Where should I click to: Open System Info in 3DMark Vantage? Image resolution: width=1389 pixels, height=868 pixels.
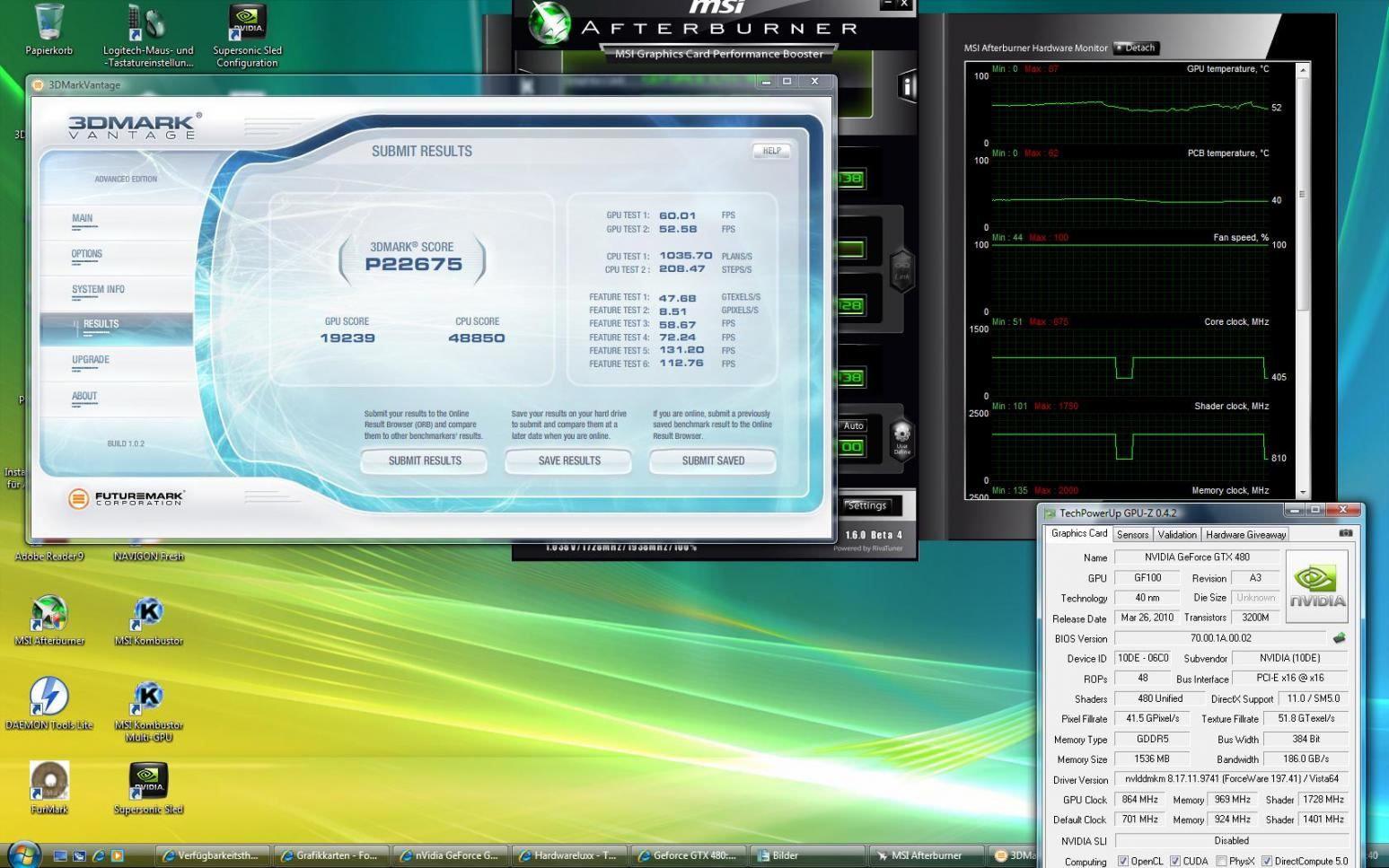[x=98, y=289]
